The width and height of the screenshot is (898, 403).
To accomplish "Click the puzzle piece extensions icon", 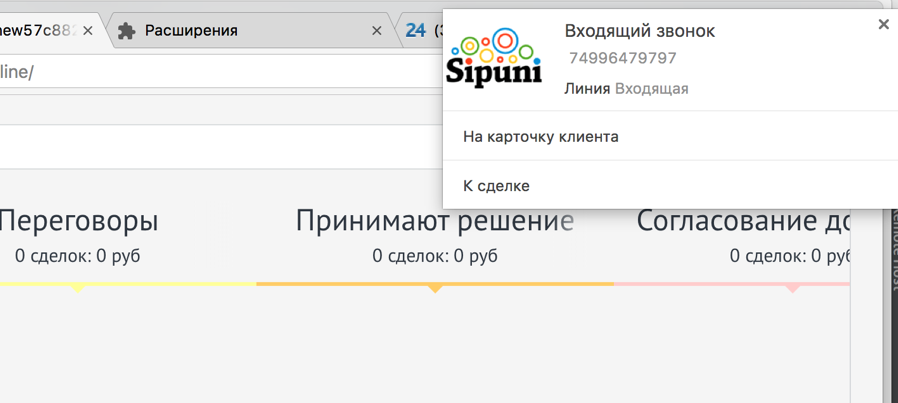I will tap(127, 31).
